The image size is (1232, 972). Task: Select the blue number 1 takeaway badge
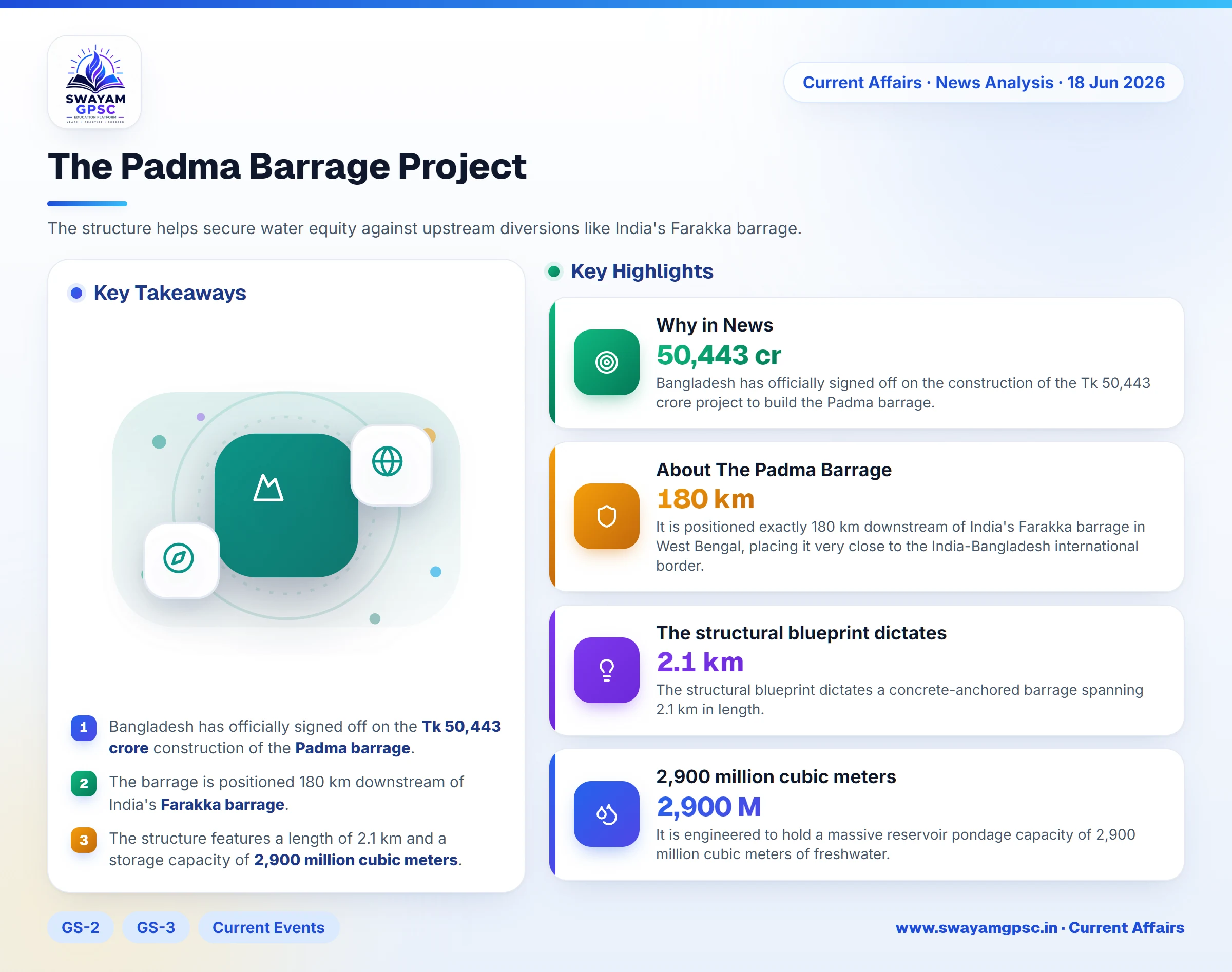tap(84, 727)
